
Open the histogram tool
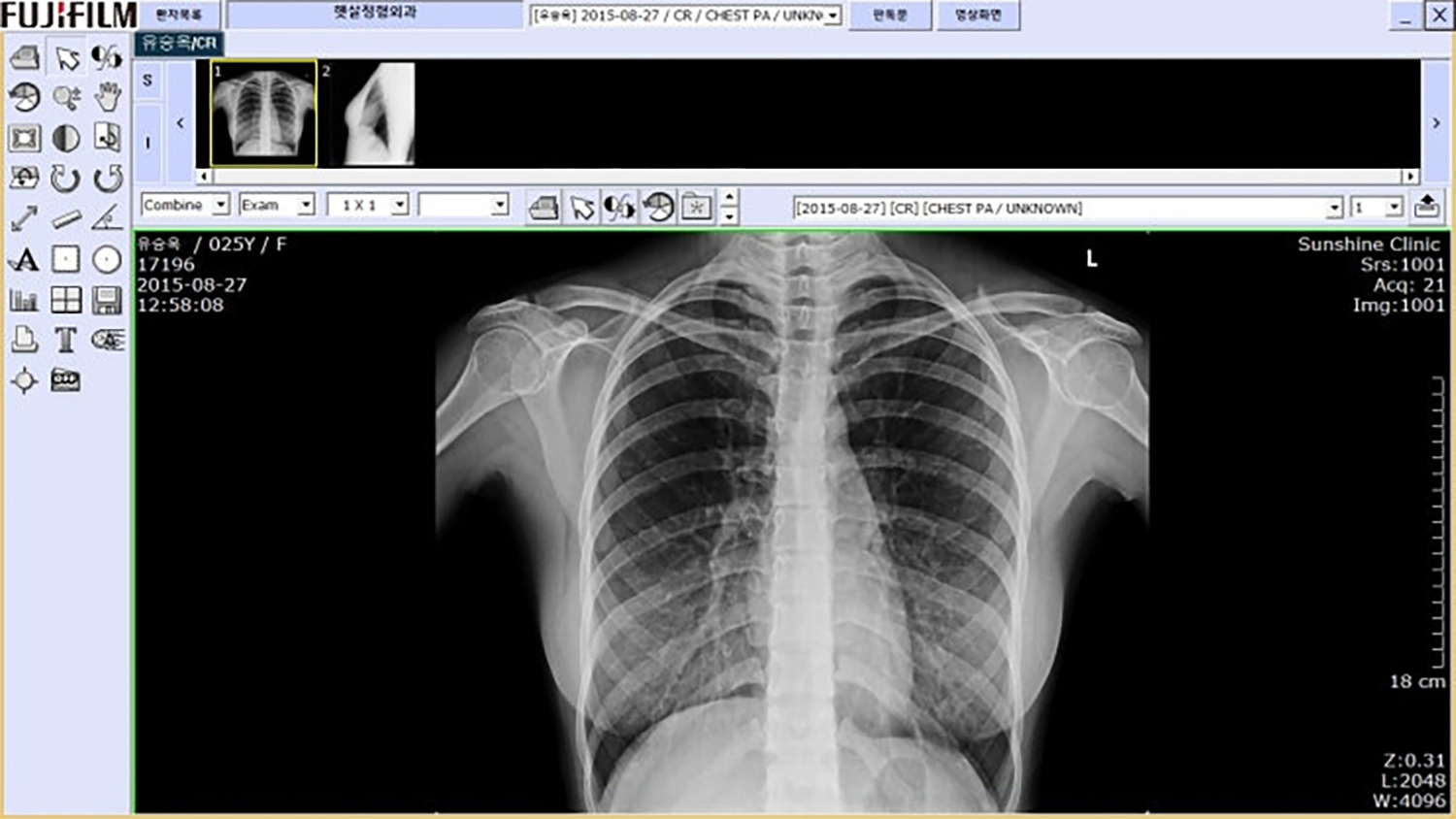pos(24,300)
